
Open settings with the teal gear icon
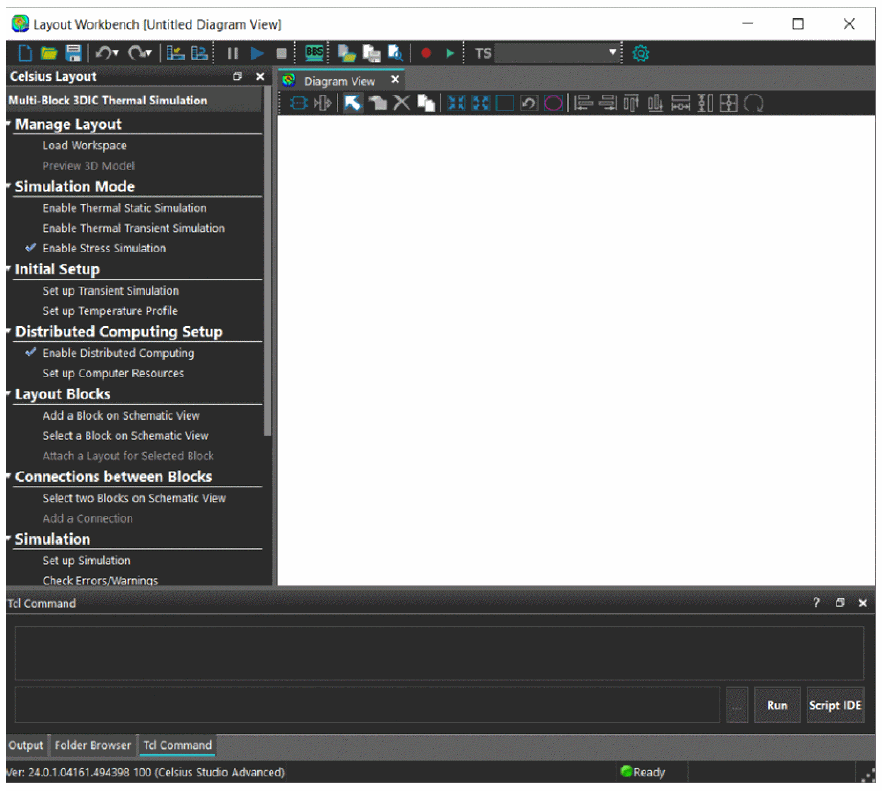tap(641, 53)
